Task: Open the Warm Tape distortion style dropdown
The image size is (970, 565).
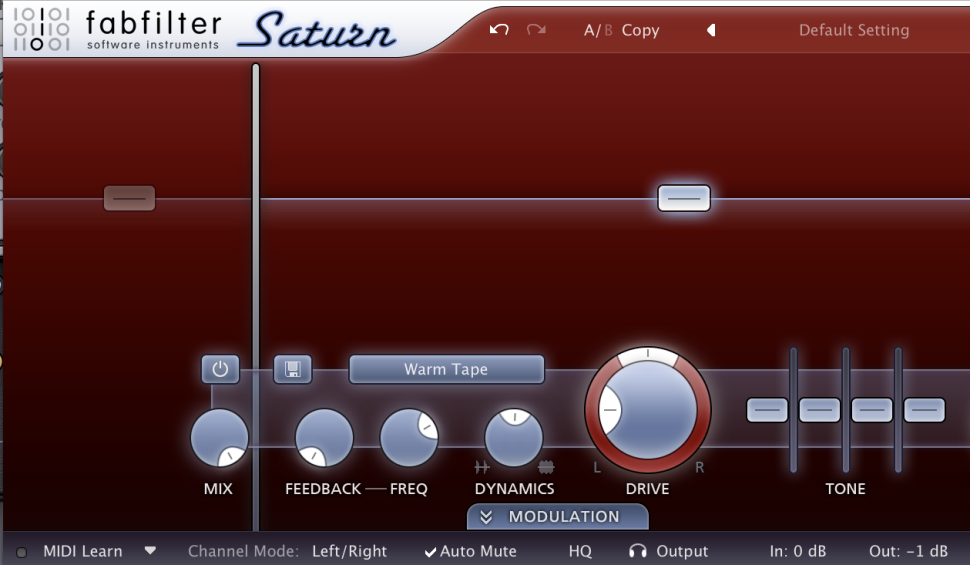Action: pos(447,369)
